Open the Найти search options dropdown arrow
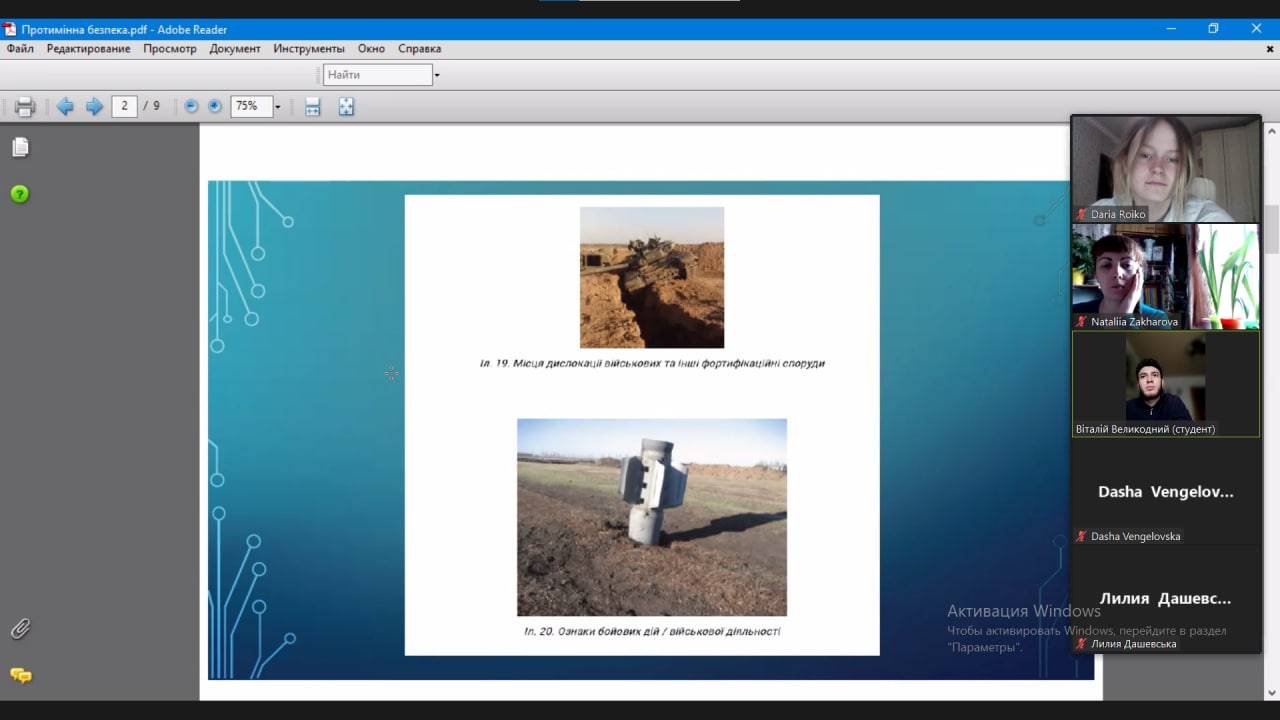Viewport: 1280px width, 720px height. [x=437, y=75]
